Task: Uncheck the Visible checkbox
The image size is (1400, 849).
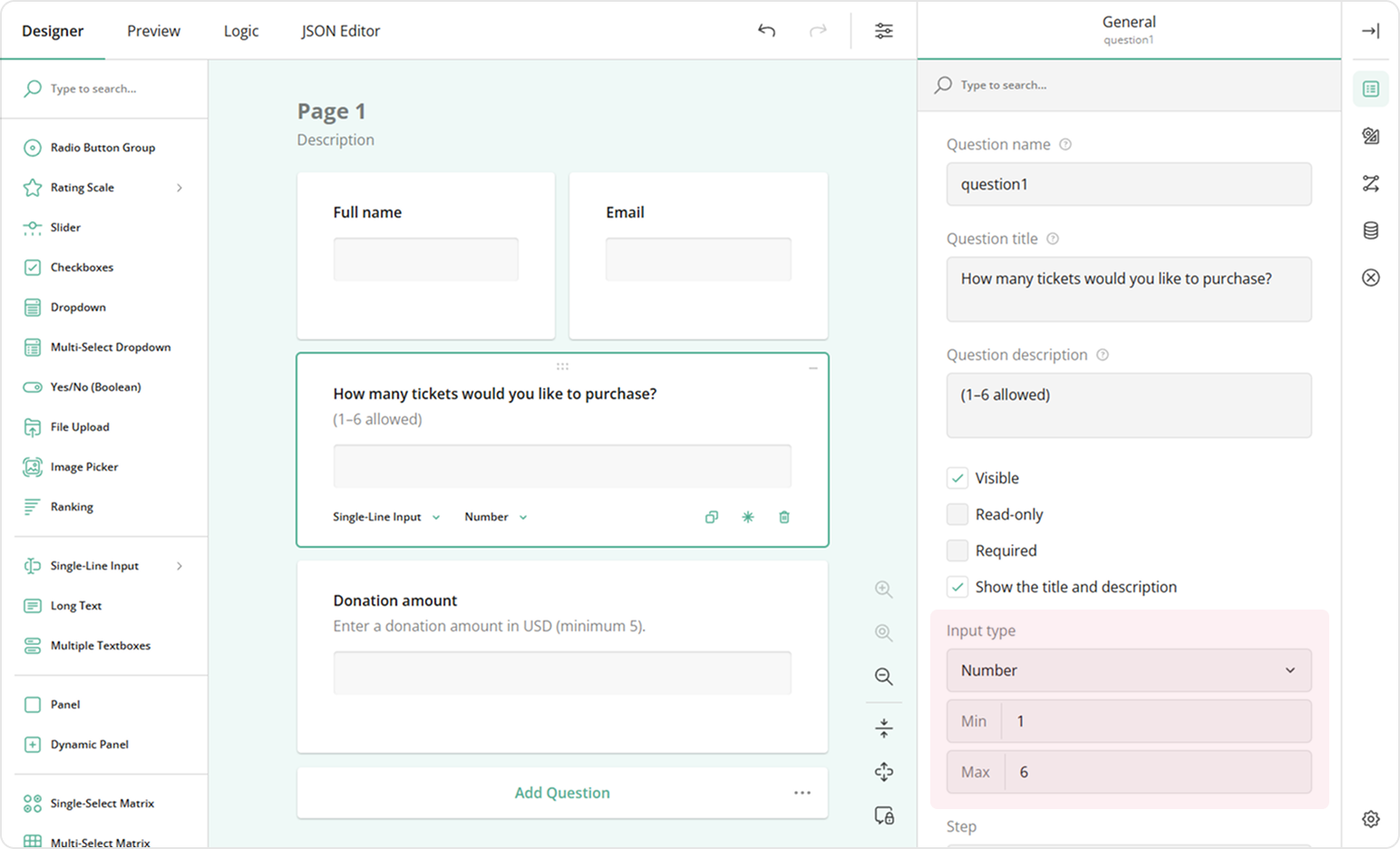Action: [x=958, y=478]
